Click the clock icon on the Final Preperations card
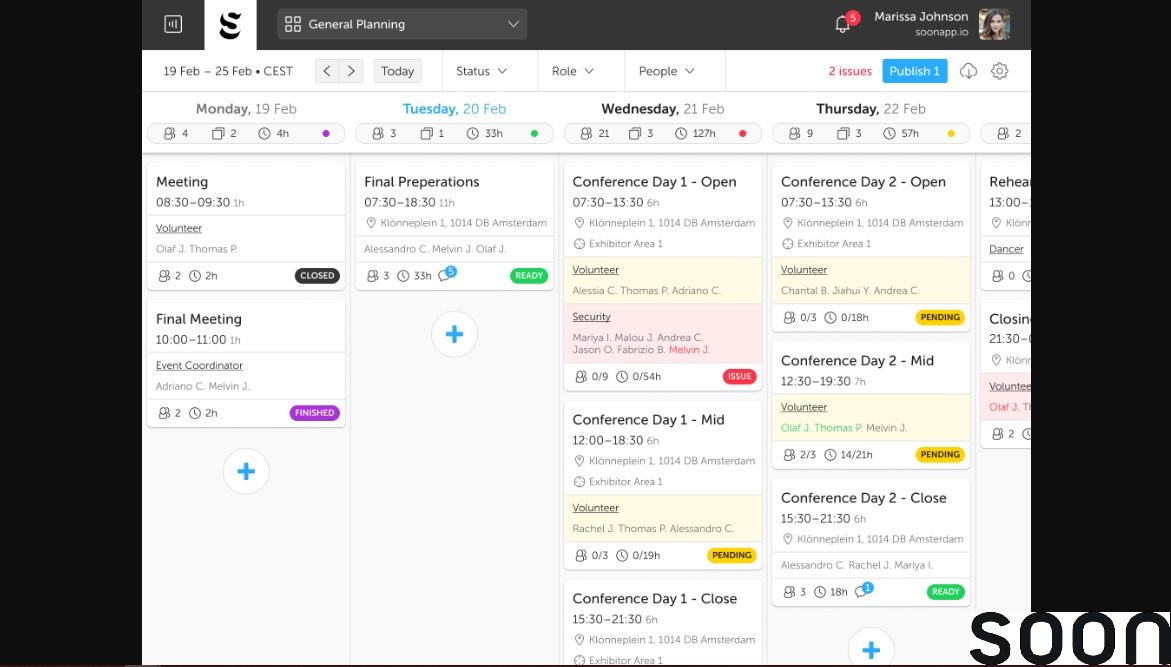 coord(403,276)
